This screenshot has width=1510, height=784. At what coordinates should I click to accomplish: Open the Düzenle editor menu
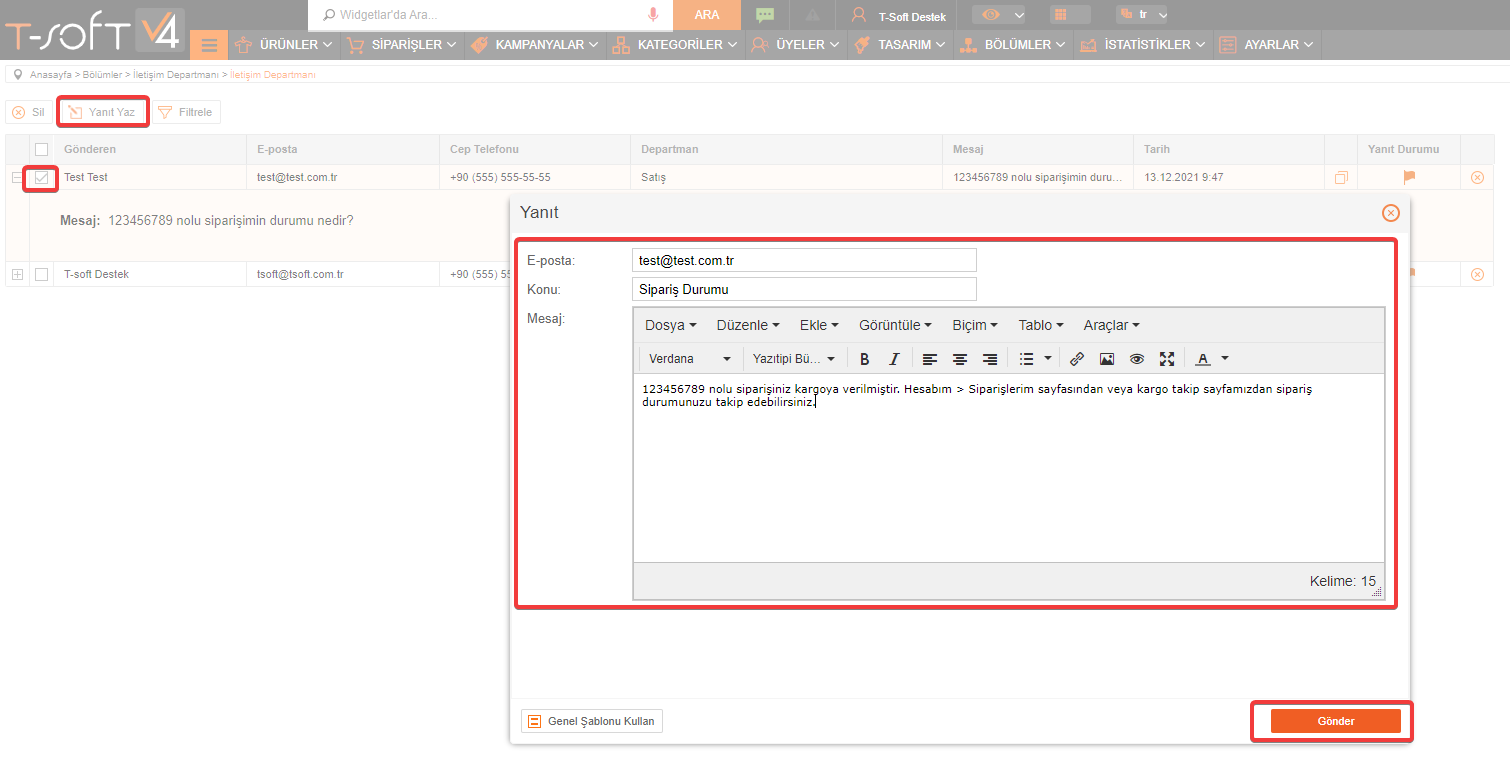(x=748, y=325)
